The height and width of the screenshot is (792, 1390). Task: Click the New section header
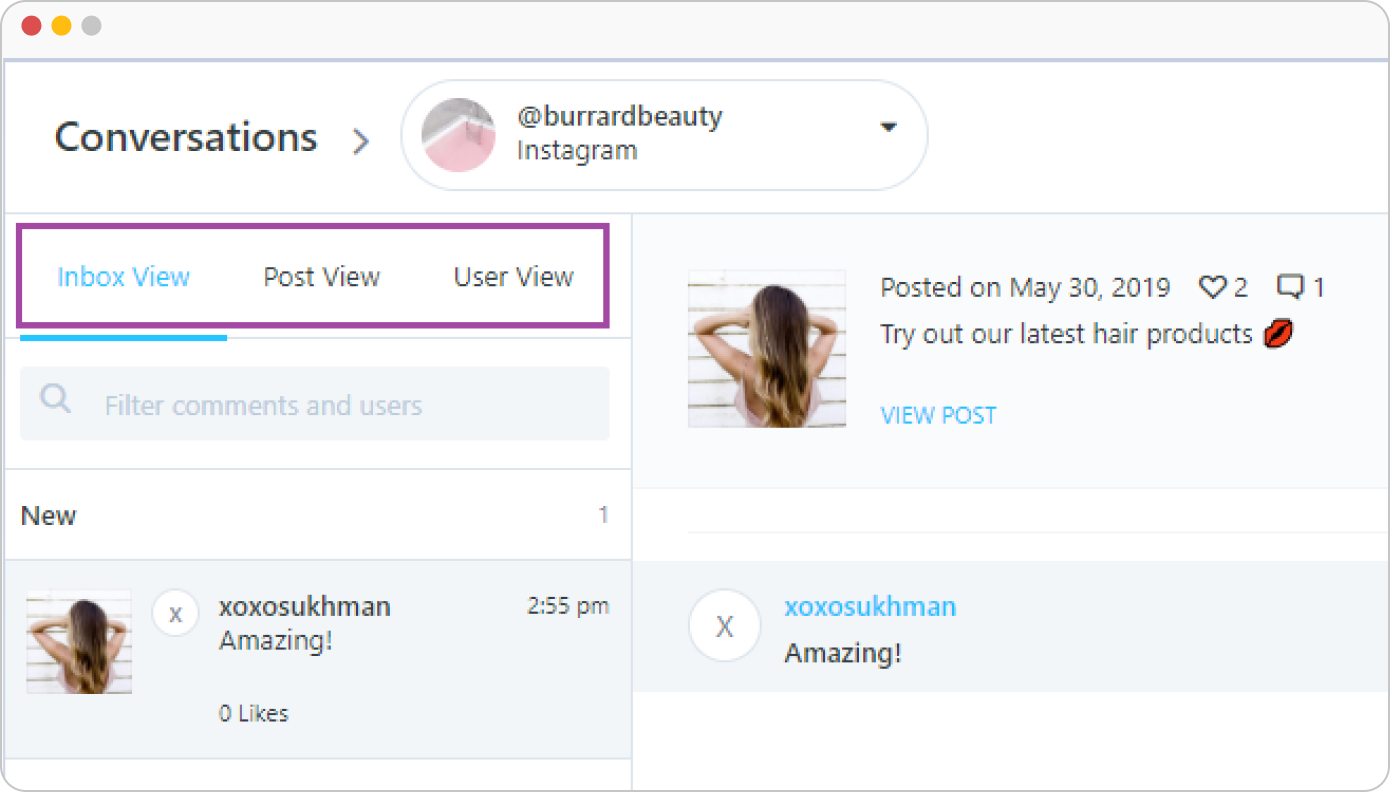point(49,516)
